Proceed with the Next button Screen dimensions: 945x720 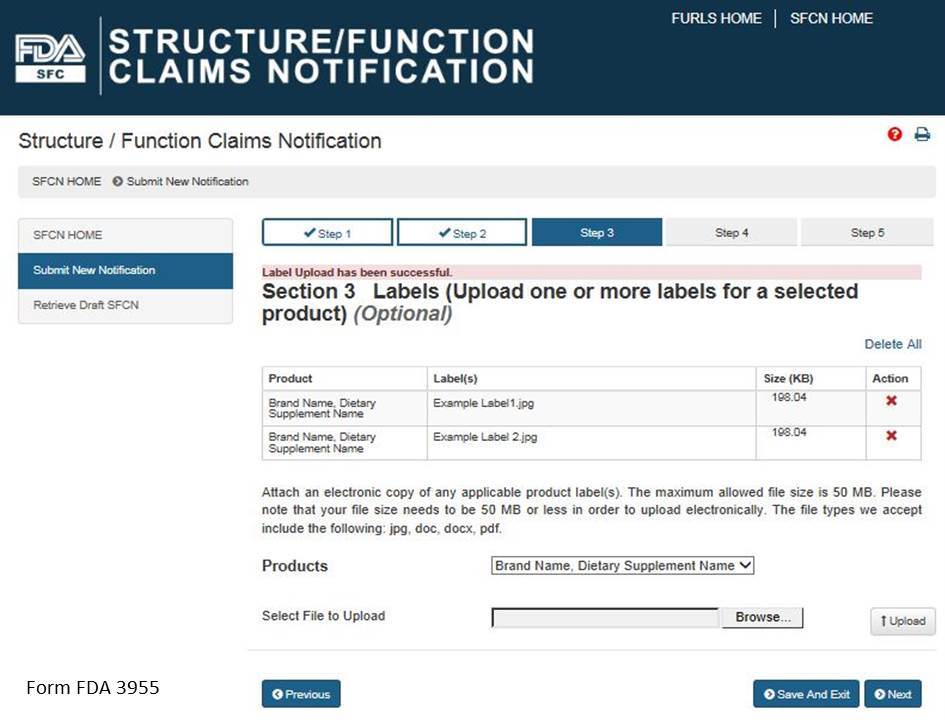(x=893, y=694)
